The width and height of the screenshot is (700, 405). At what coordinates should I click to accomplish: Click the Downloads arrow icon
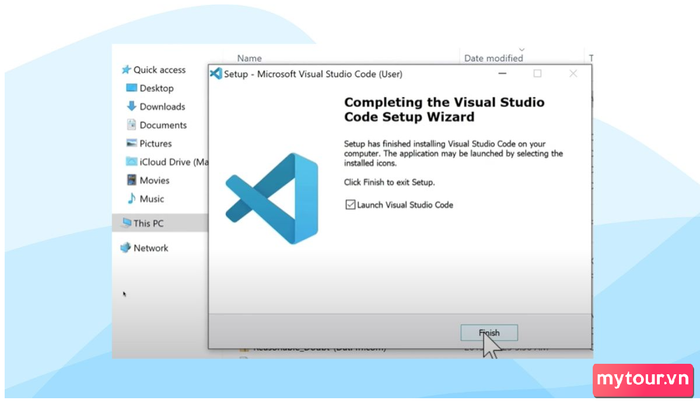pos(131,106)
